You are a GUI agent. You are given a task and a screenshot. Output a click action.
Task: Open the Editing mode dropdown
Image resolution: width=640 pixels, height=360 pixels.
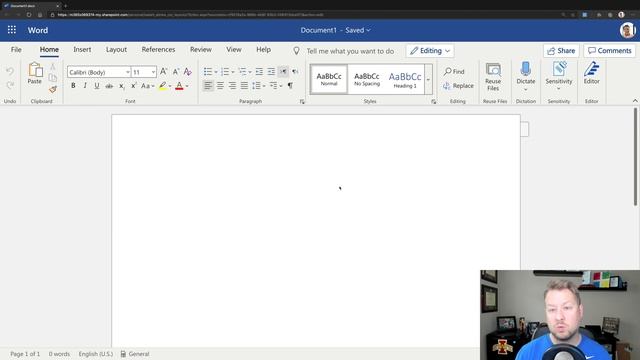click(430, 51)
